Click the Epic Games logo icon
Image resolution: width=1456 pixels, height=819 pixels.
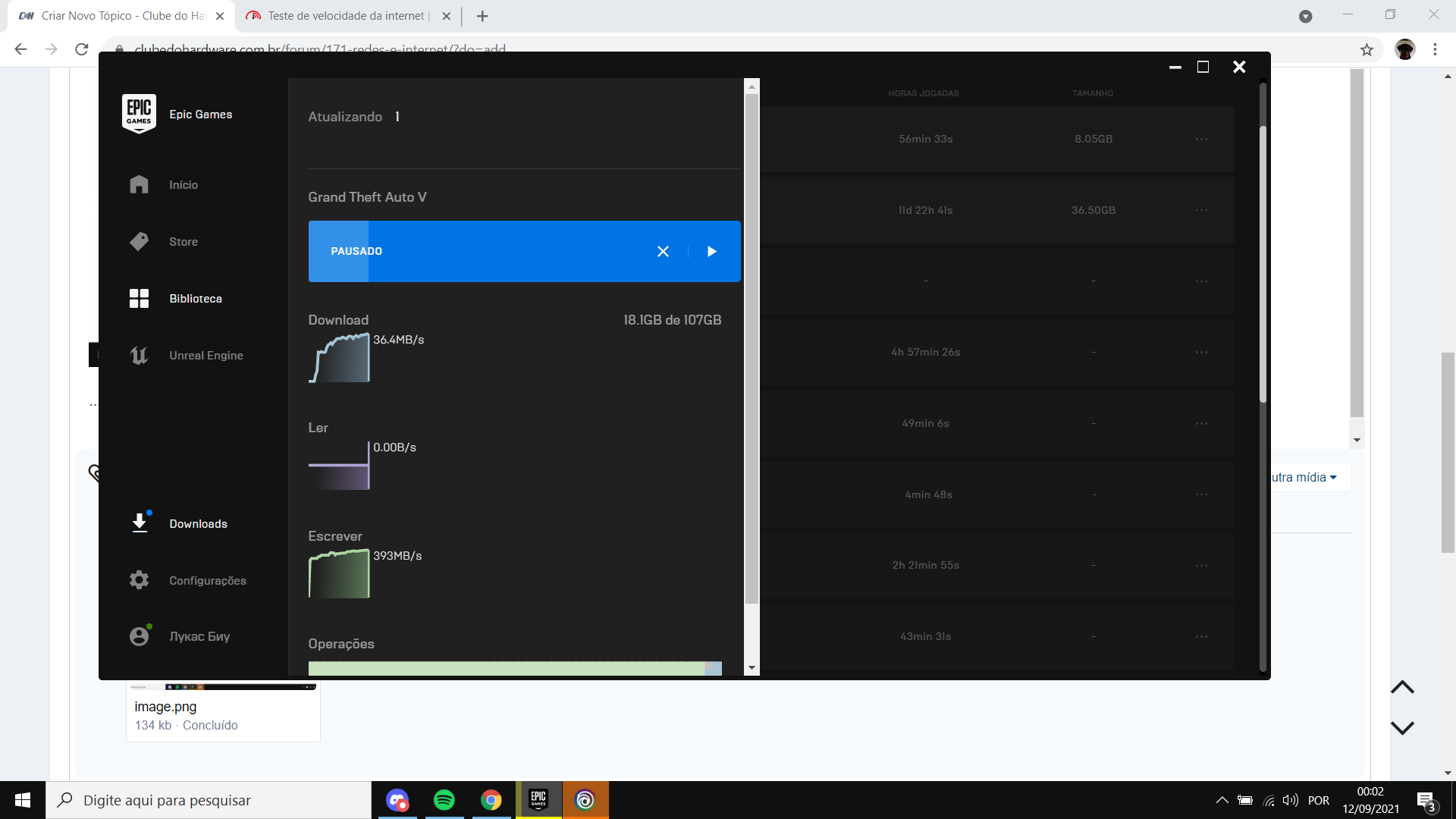pos(139,114)
